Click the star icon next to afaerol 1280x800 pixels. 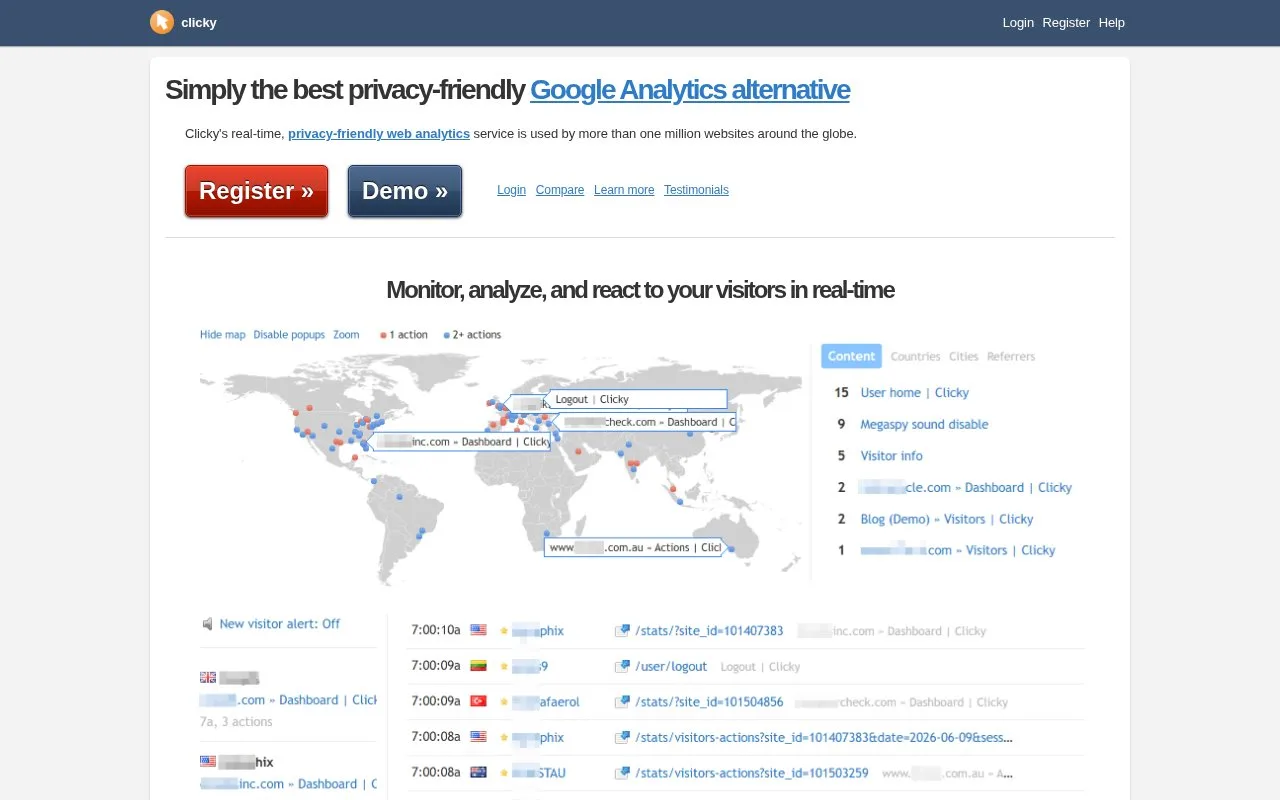[504, 702]
